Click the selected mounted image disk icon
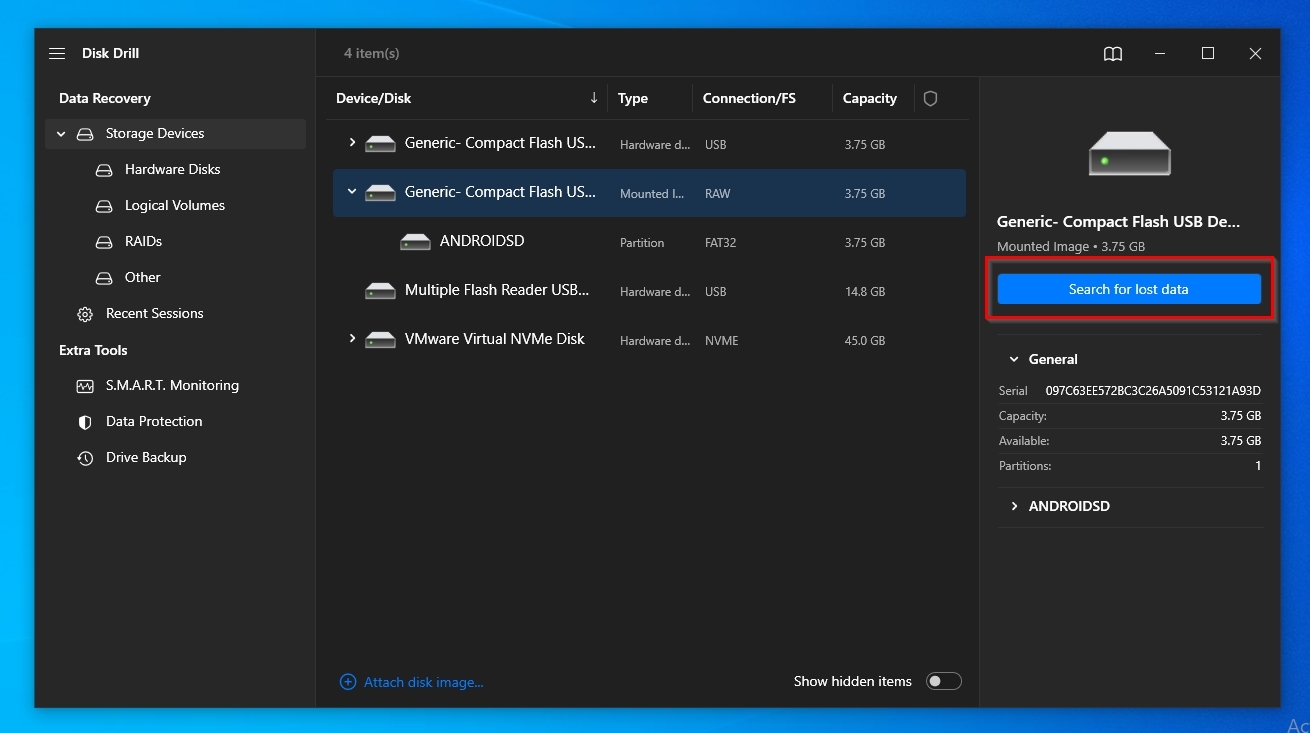1310x733 pixels. (380, 193)
